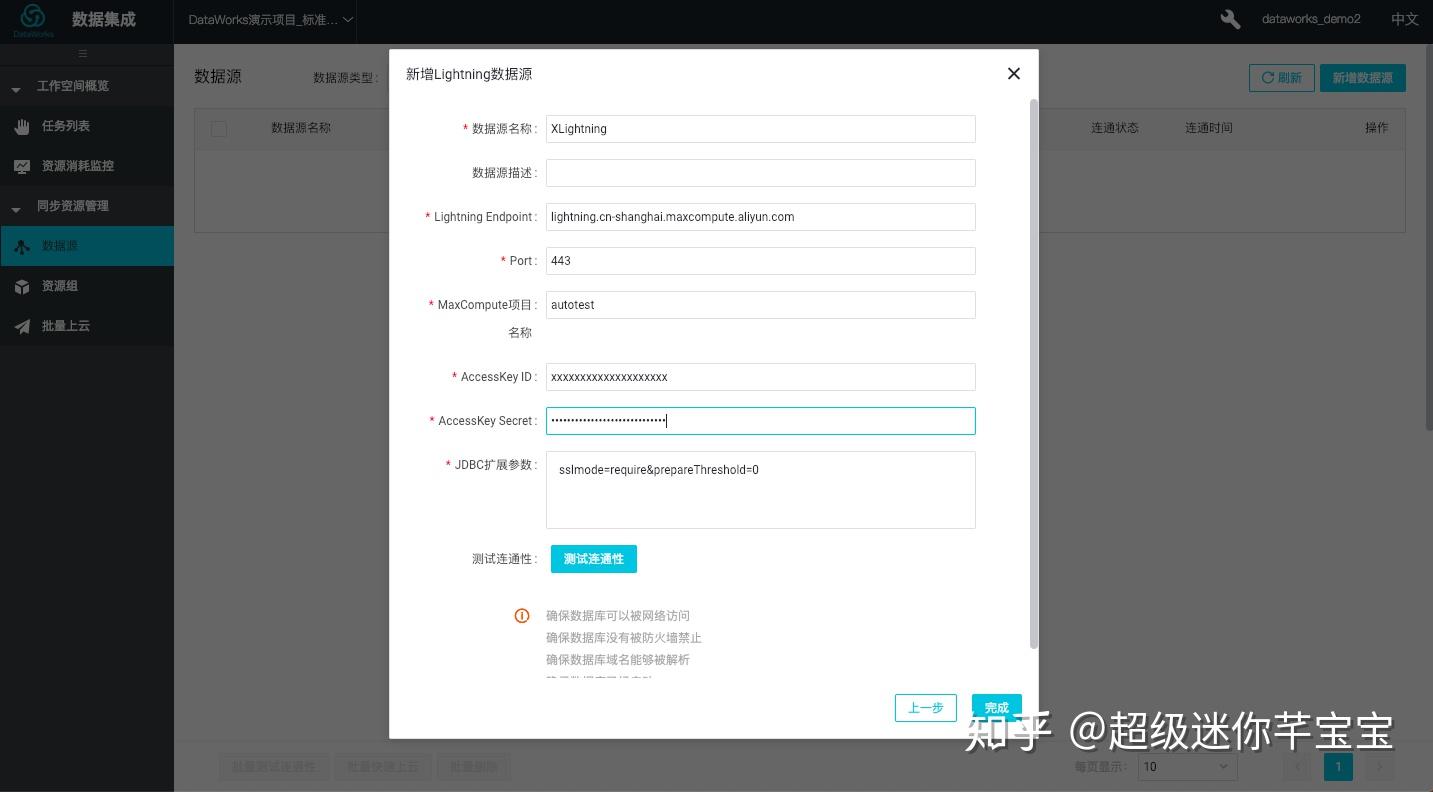Click the 数据源 node icon in the sidebar
The width and height of the screenshot is (1433, 792).
[22, 245]
